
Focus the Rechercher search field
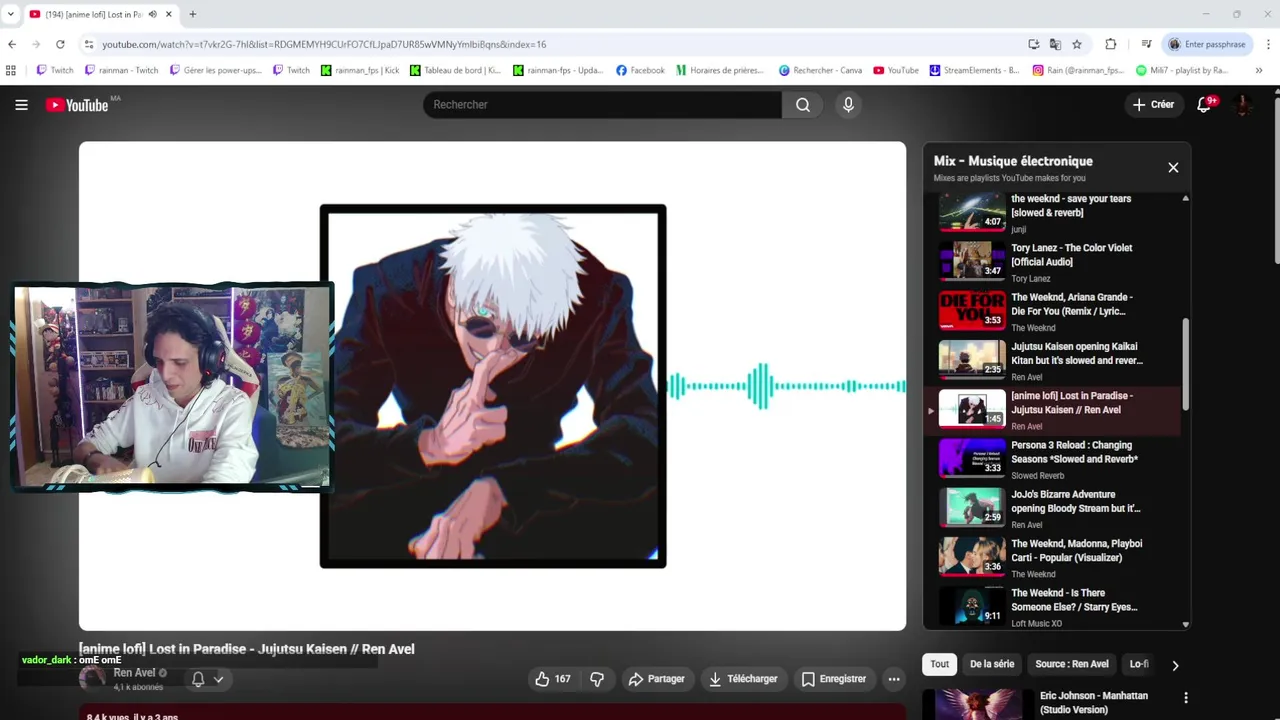click(602, 105)
